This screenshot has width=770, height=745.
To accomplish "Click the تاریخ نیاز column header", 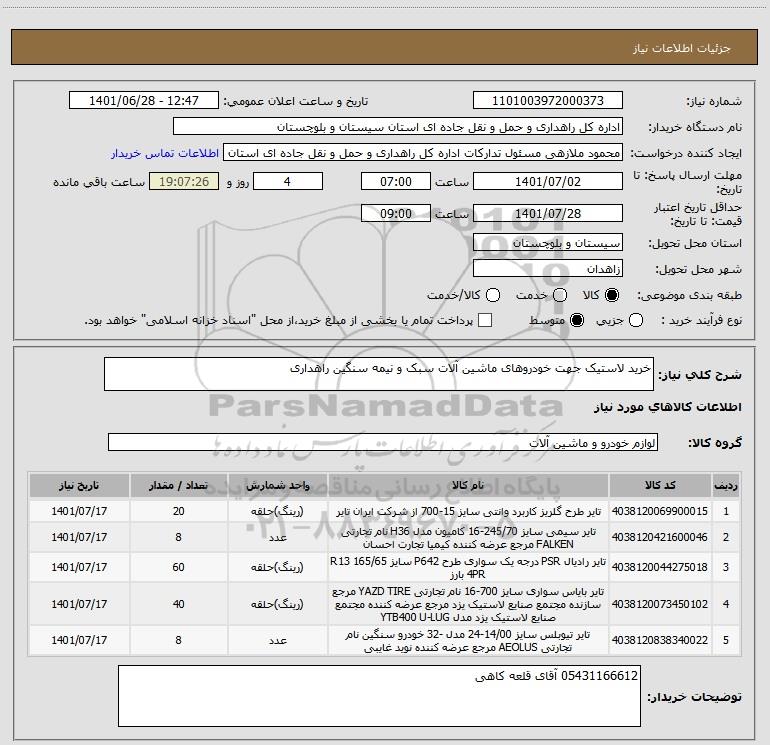I will click(x=79, y=485).
